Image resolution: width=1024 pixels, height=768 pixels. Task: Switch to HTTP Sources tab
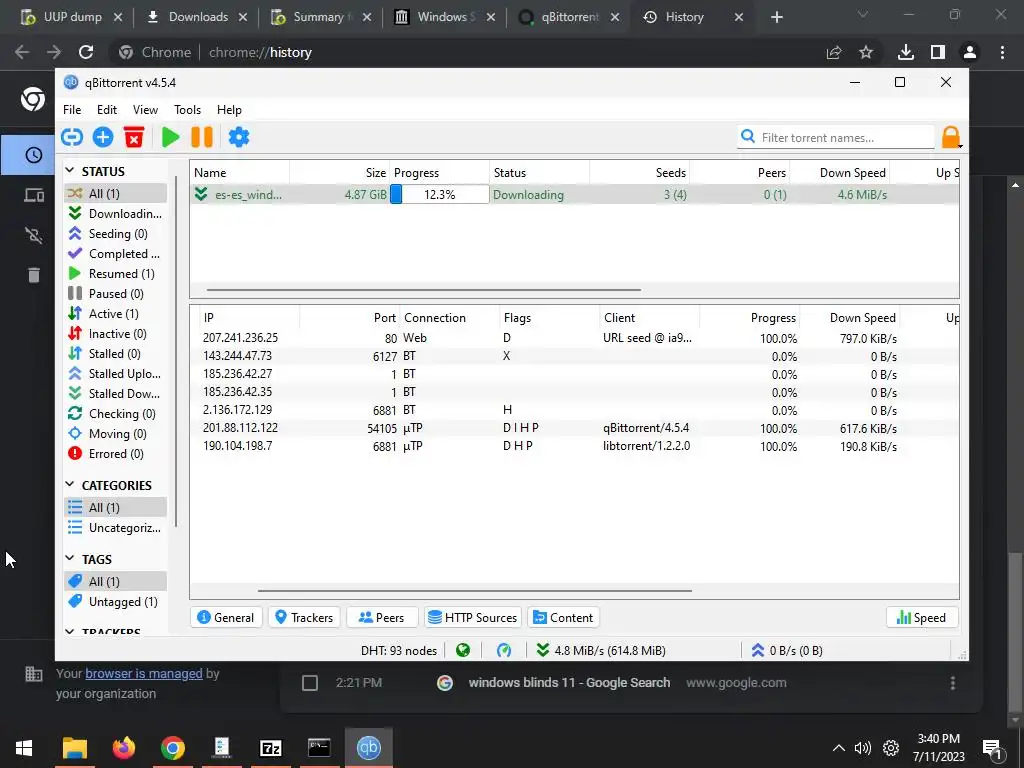click(x=473, y=617)
